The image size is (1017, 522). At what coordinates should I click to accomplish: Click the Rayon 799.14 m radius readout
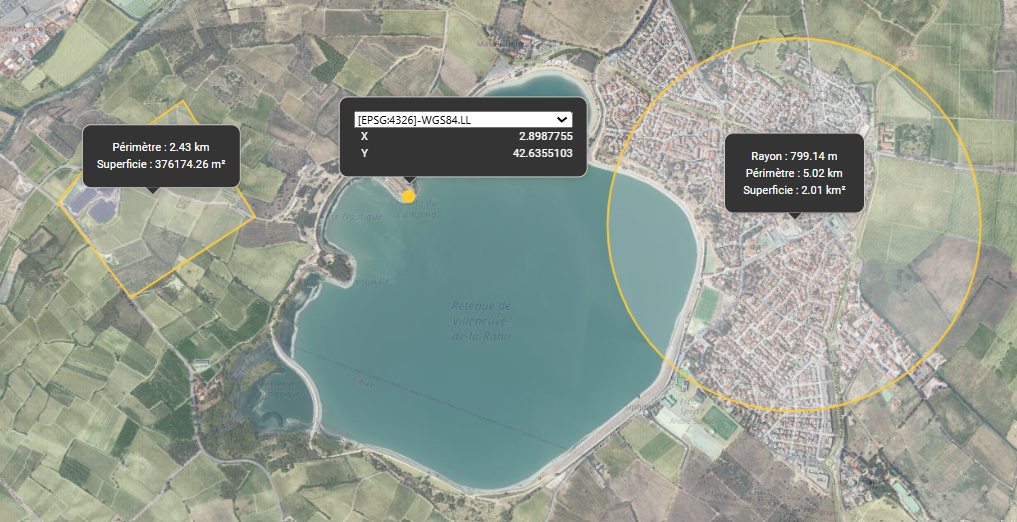pyautogui.click(x=794, y=156)
